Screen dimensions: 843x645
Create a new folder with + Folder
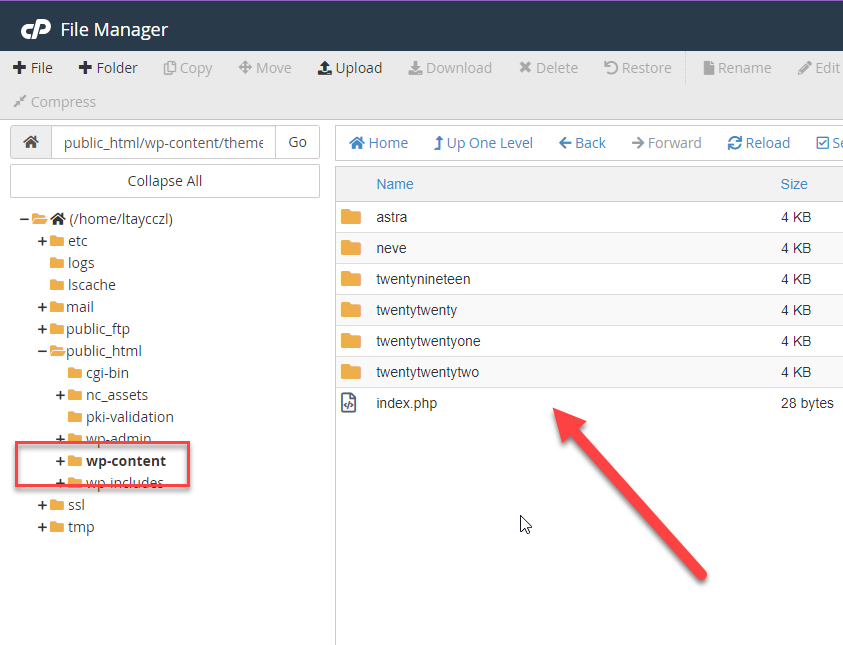[108, 68]
